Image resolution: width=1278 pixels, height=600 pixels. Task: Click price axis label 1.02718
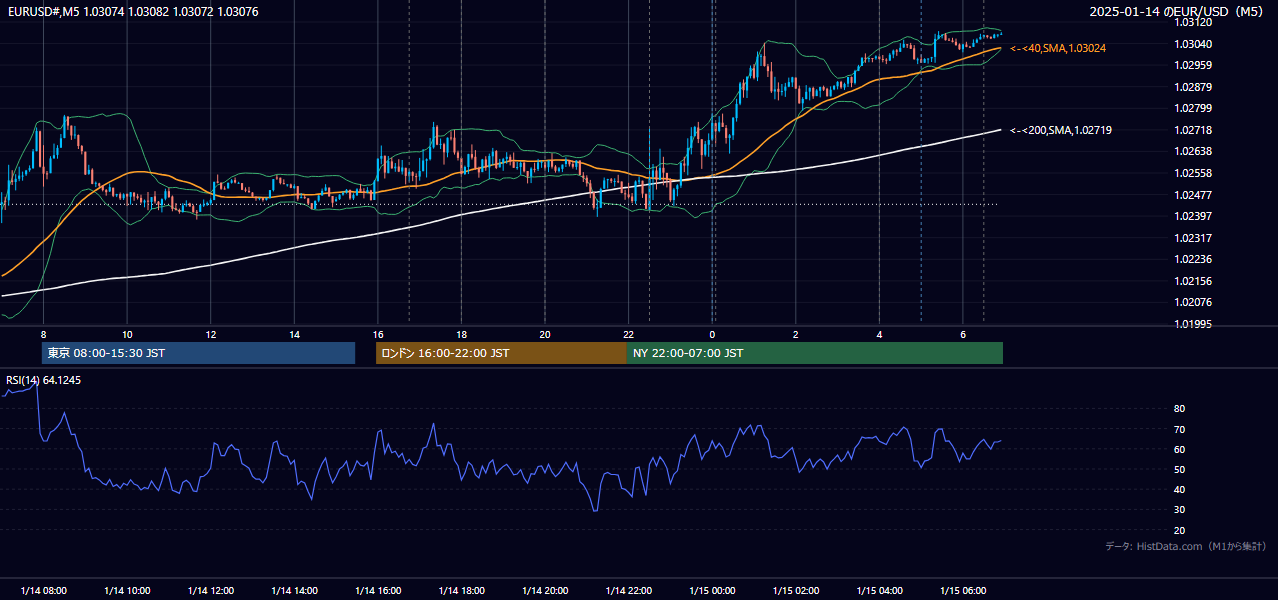(x=1193, y=130)
